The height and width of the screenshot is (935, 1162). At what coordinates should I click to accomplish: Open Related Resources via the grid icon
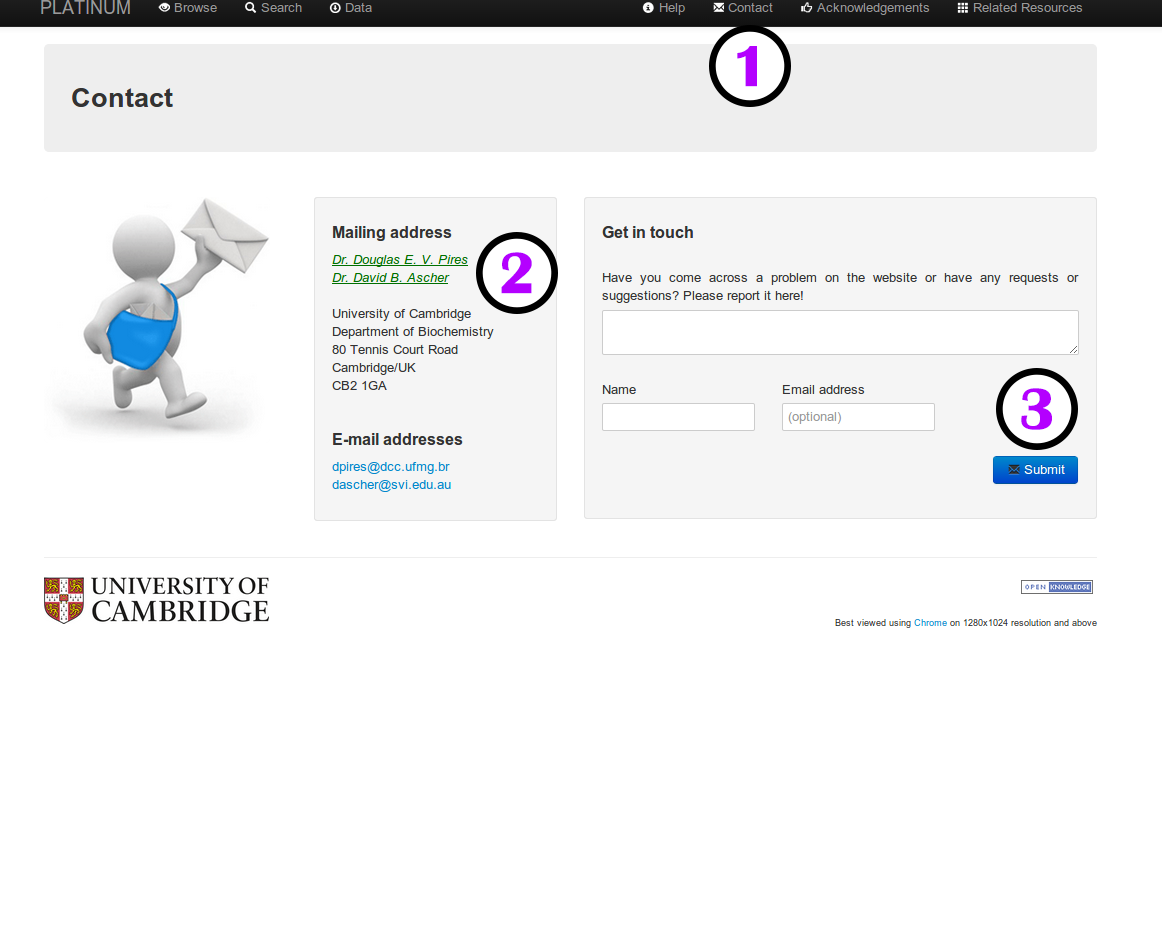(963, 8)
